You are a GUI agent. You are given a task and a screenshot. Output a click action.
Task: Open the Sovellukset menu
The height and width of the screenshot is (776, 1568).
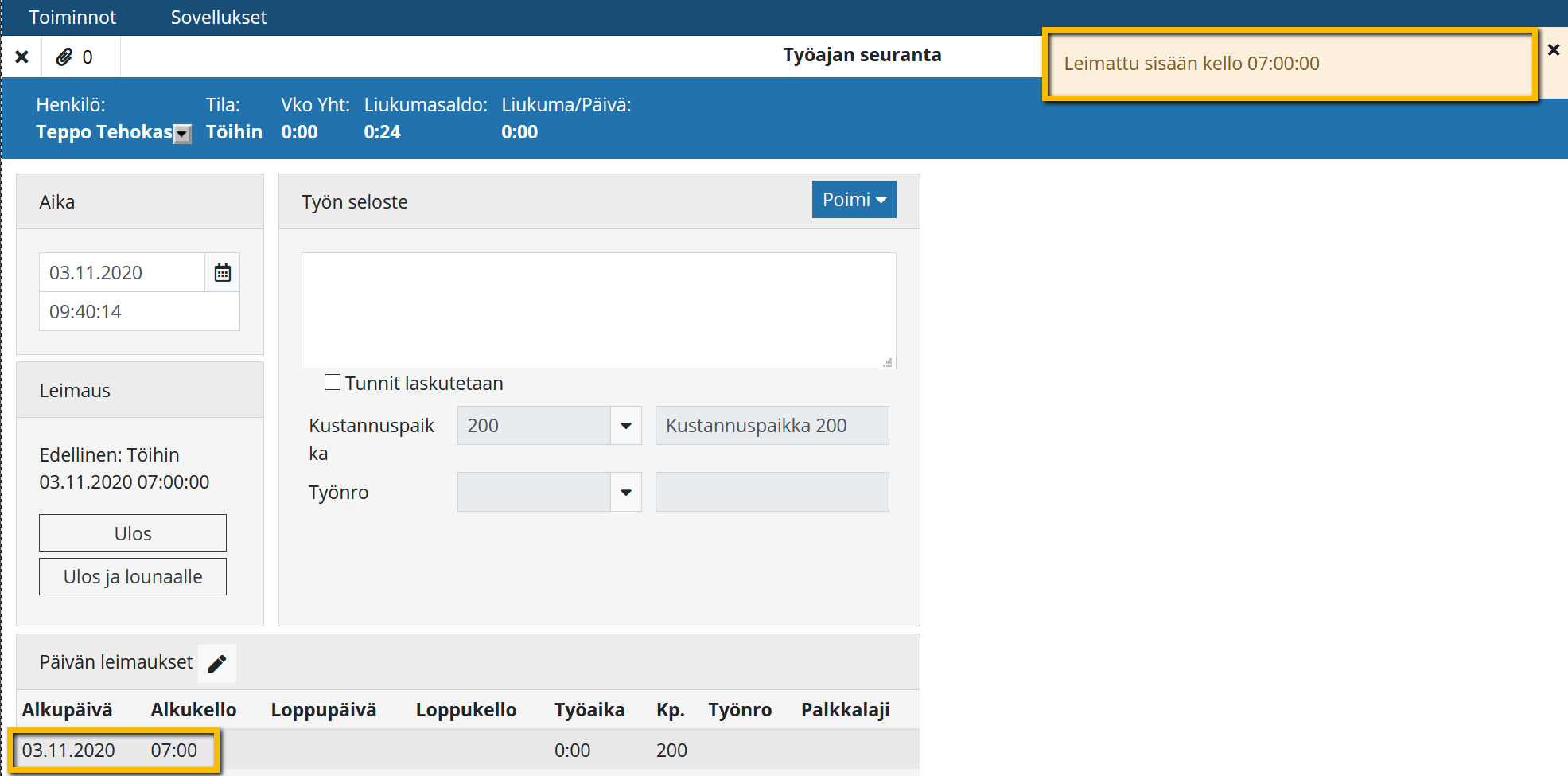coord(218,18)
